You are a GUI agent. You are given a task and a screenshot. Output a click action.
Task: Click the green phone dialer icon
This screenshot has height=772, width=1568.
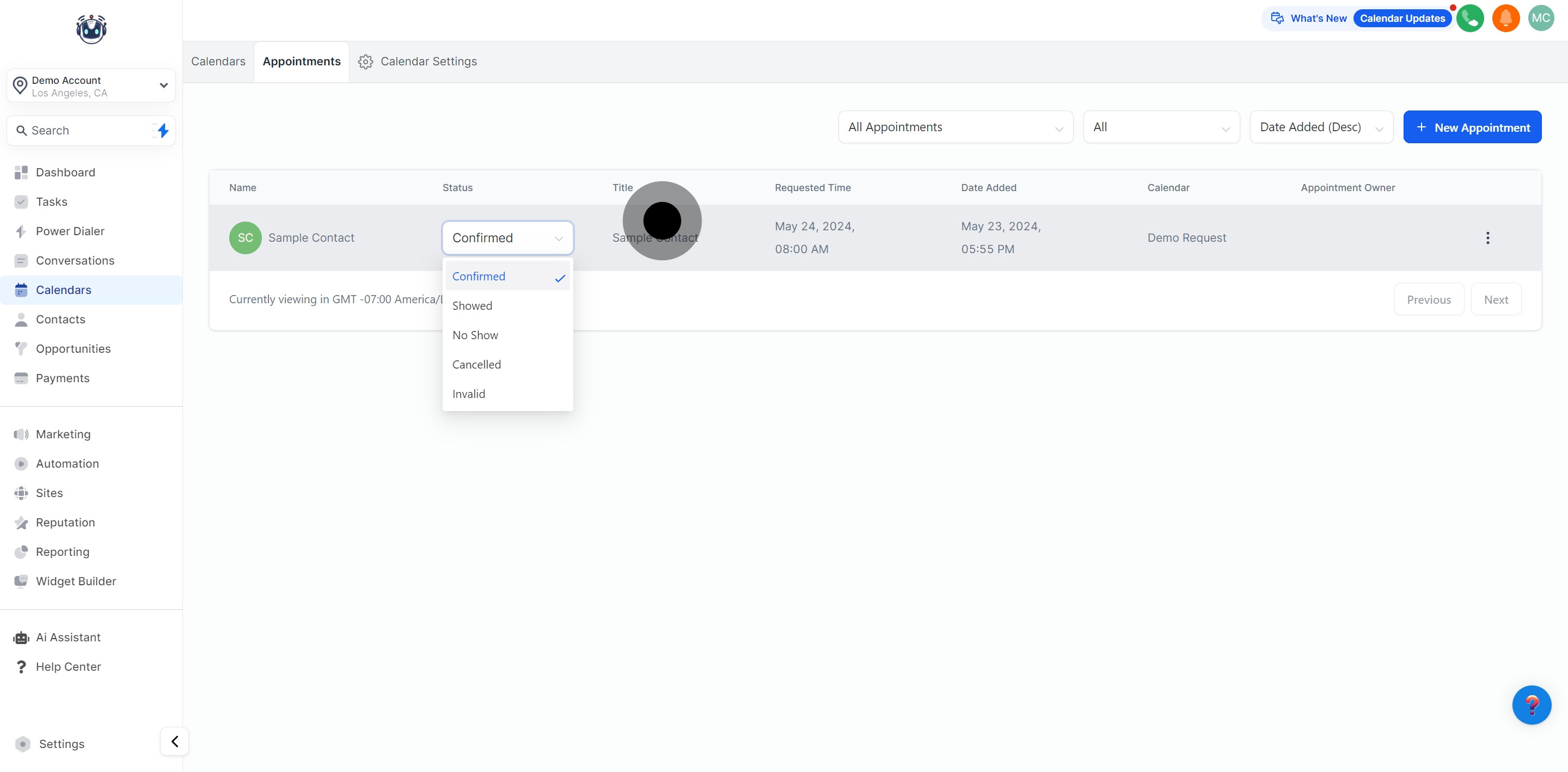1469,19
